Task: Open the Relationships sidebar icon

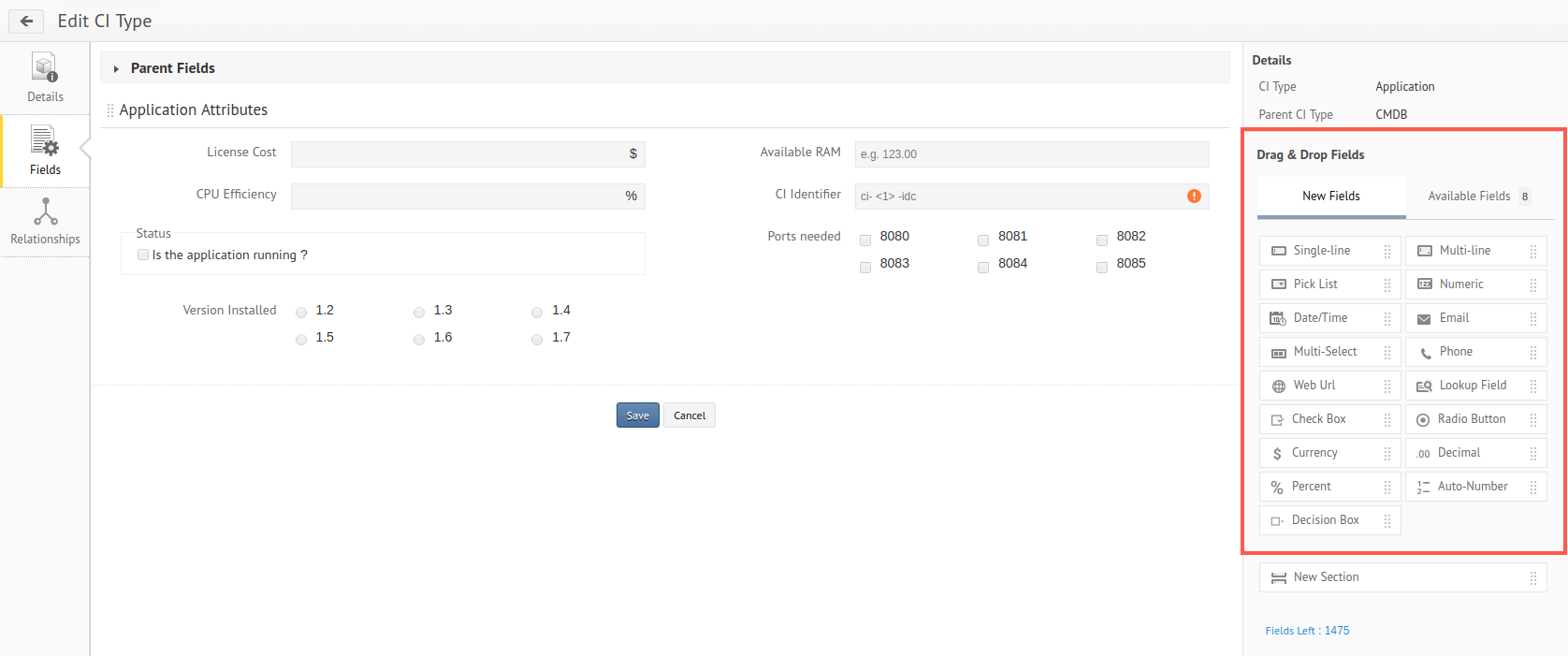Action: pos(45,211)
